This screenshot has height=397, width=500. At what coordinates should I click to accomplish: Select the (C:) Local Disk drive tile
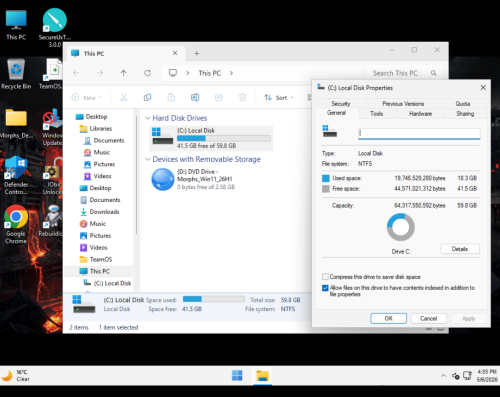point(211,138)
